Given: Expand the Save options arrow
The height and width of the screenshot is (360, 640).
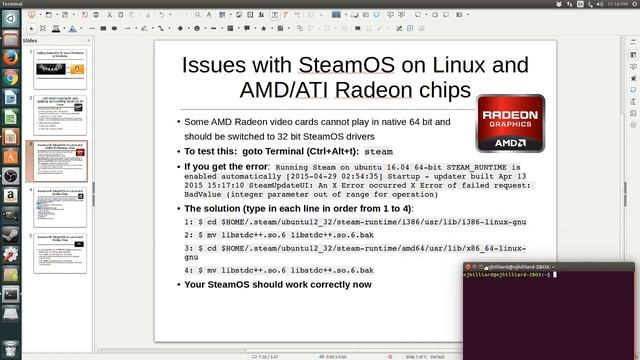Looking at the screenshot, I should (x=74, y=15).
